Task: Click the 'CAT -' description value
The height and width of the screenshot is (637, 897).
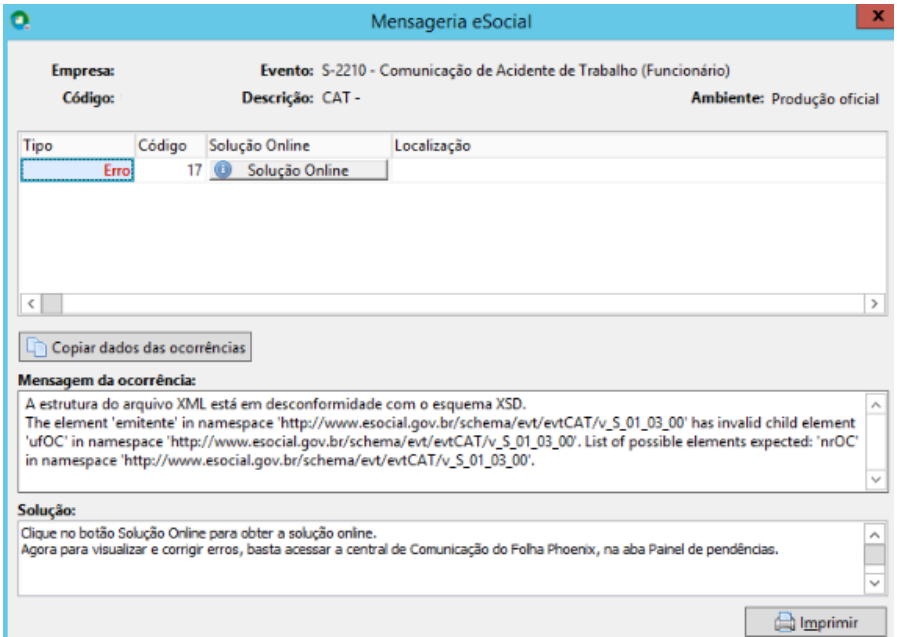Action: (x=341, y=98)
